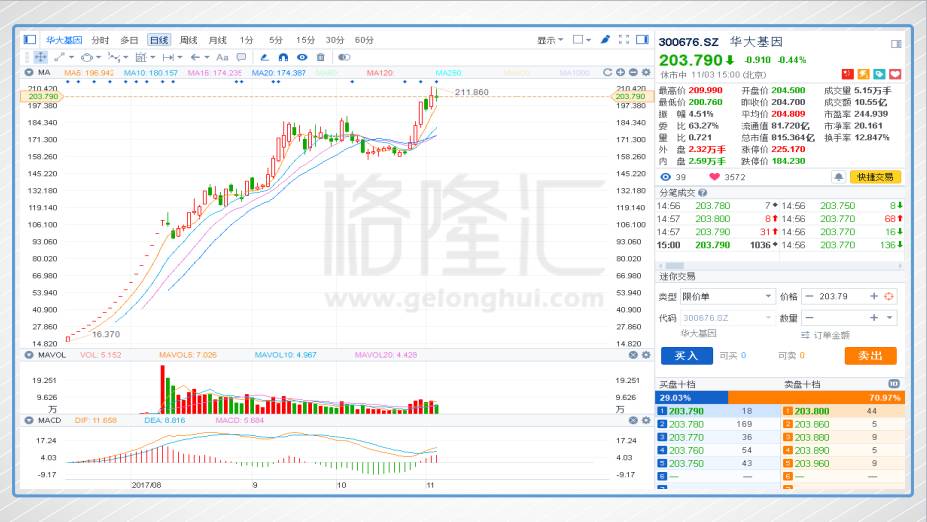Add stock to favorites heart icon
This screenshot has width=927, height=522.
pyautogui.click(x=896, y=74)
